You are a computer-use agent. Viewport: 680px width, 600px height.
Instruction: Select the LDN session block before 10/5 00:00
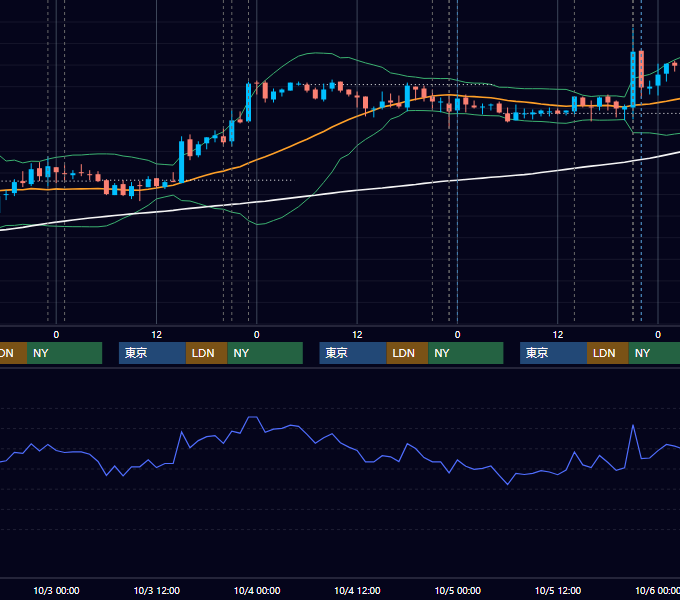click(x=407, y=353)
